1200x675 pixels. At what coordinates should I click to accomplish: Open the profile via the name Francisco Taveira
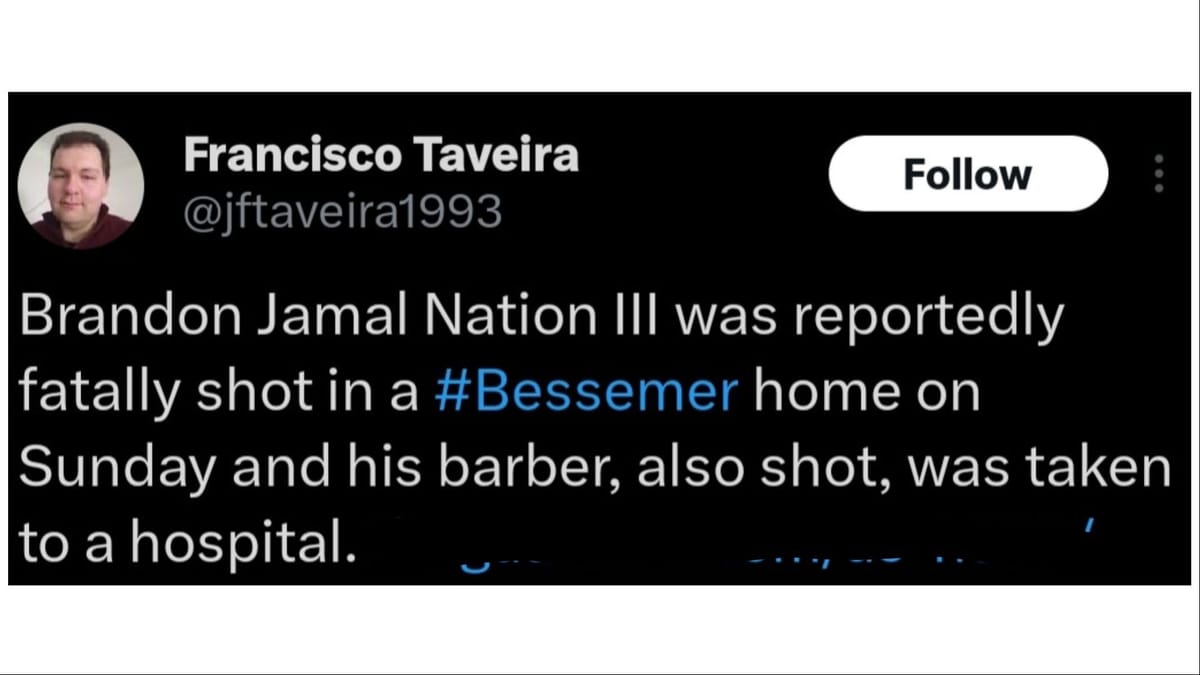(x=383, y=155)
